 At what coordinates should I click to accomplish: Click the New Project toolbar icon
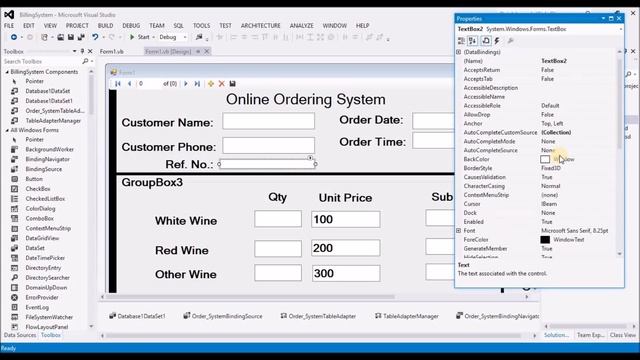pos(44,37)
